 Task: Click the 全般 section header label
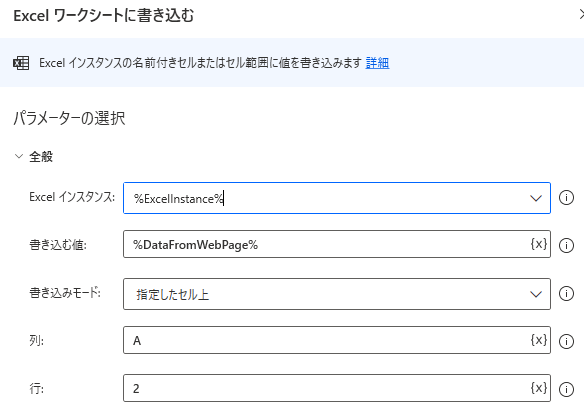click(41, 156)
